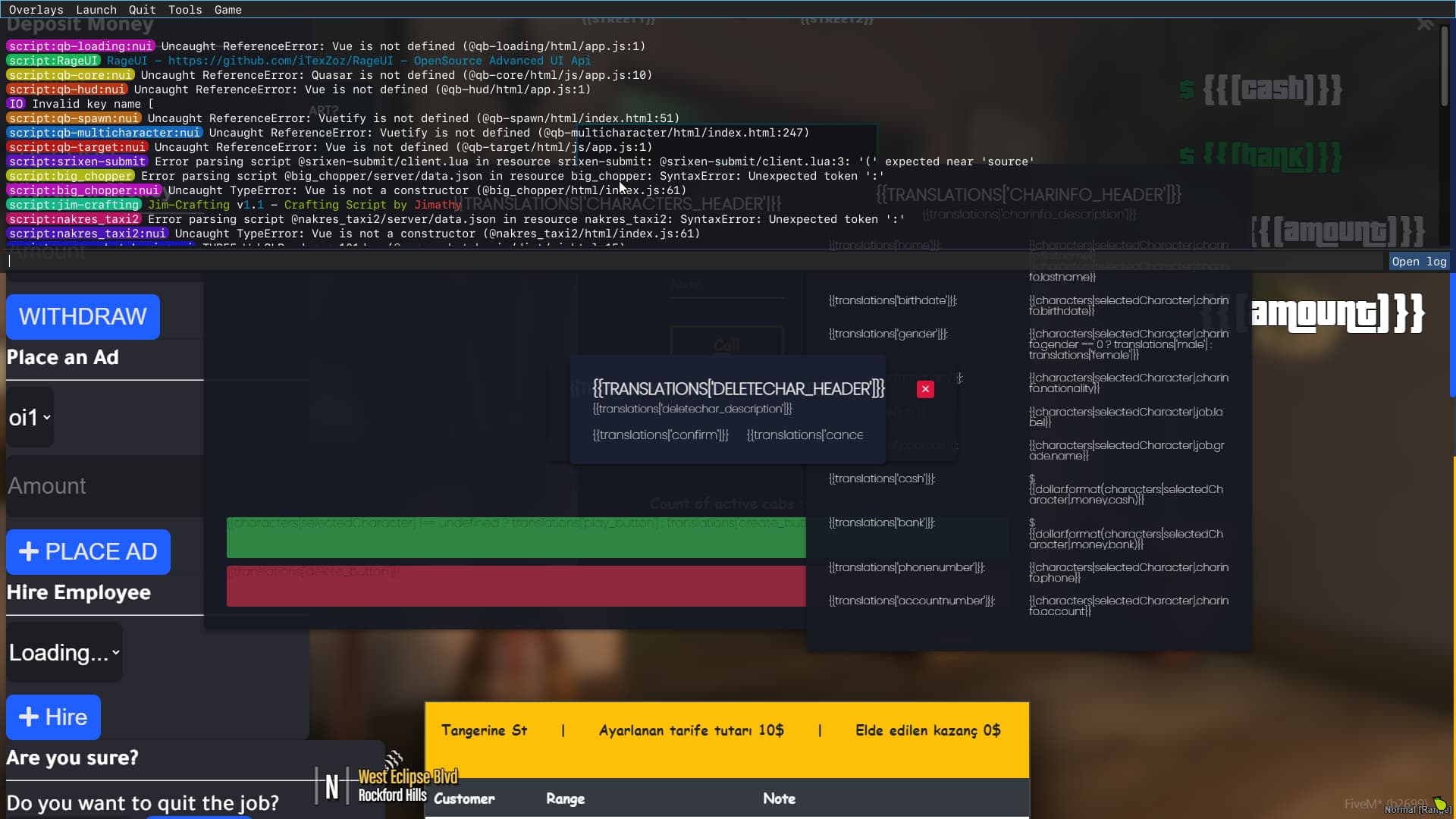This screenshot has width=1456, height=819.
Task: Click the Hire Employee heading
Action: click(78, 592)
